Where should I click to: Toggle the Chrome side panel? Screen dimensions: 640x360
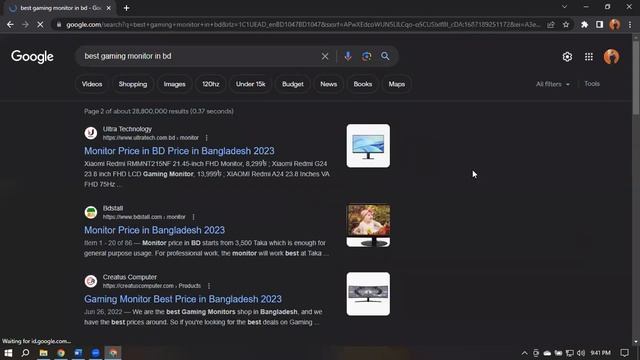click(599, 25)
